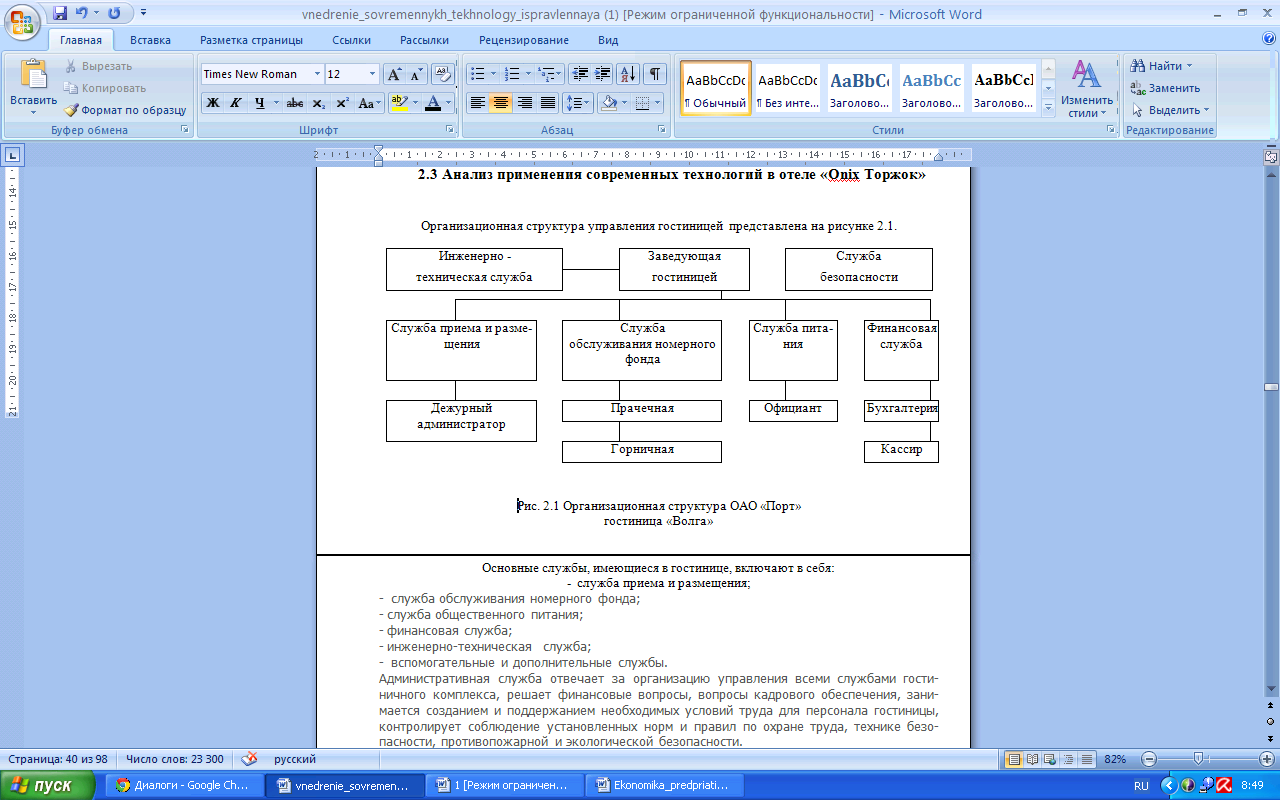Apply the Обычный style
This screenshot has width=1280, height=800.
(716, 88)
